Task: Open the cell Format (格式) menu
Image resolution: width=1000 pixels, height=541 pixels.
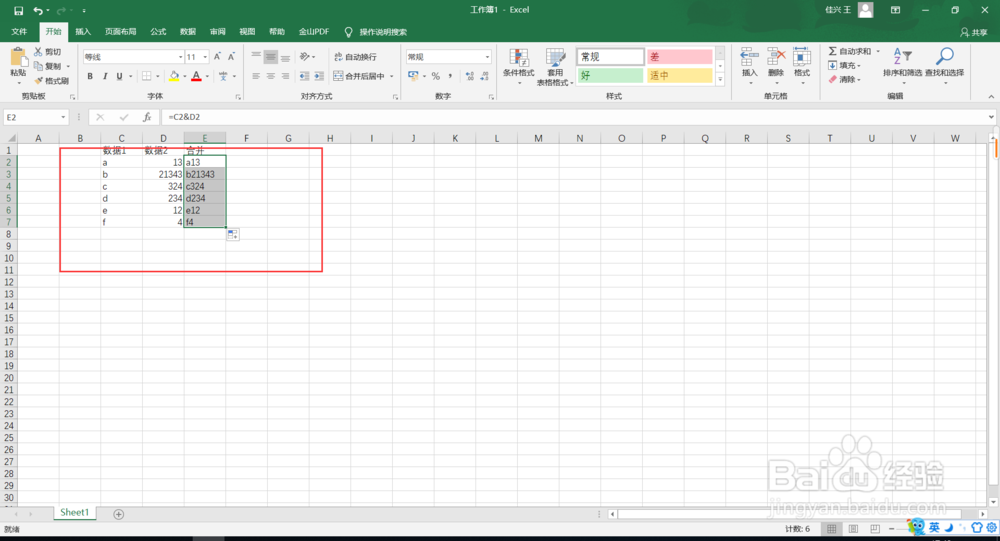Action: (802, 64)
